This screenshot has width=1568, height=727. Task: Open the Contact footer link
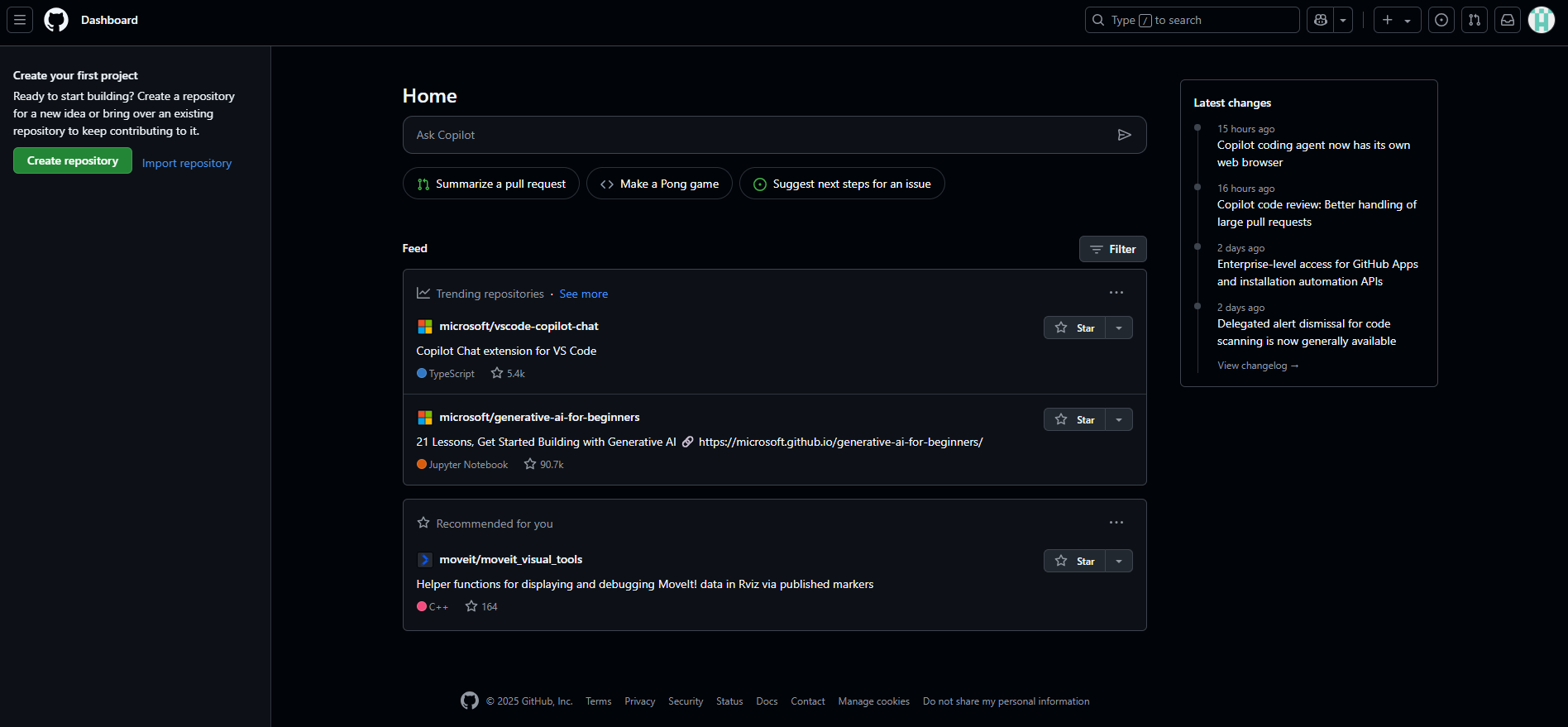click(x=808, y=701)
